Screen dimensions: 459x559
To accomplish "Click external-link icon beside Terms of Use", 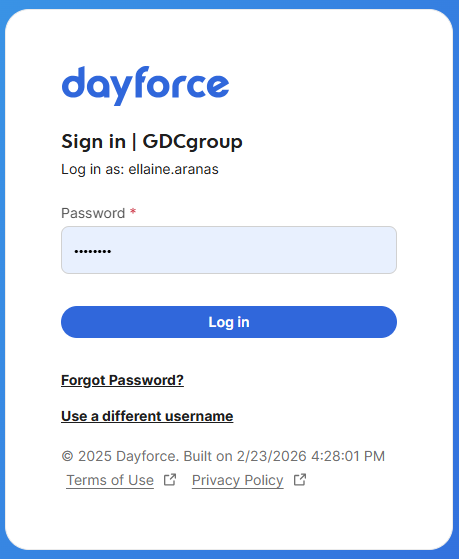I will click(170, 480).
